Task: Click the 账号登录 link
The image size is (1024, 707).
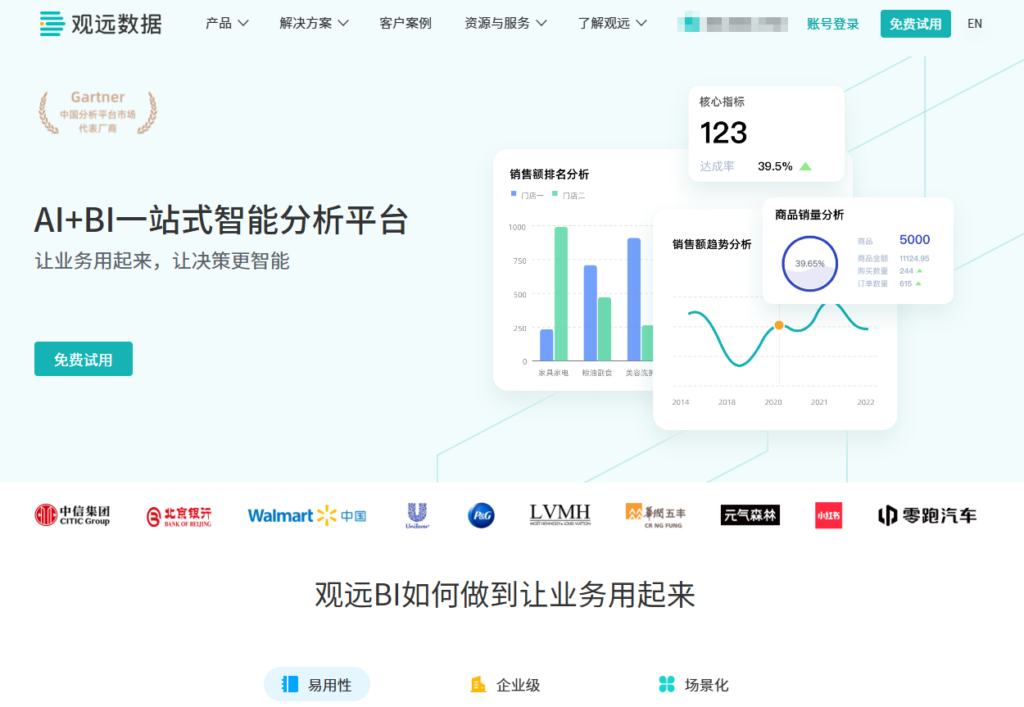Action: pos(832,23)
